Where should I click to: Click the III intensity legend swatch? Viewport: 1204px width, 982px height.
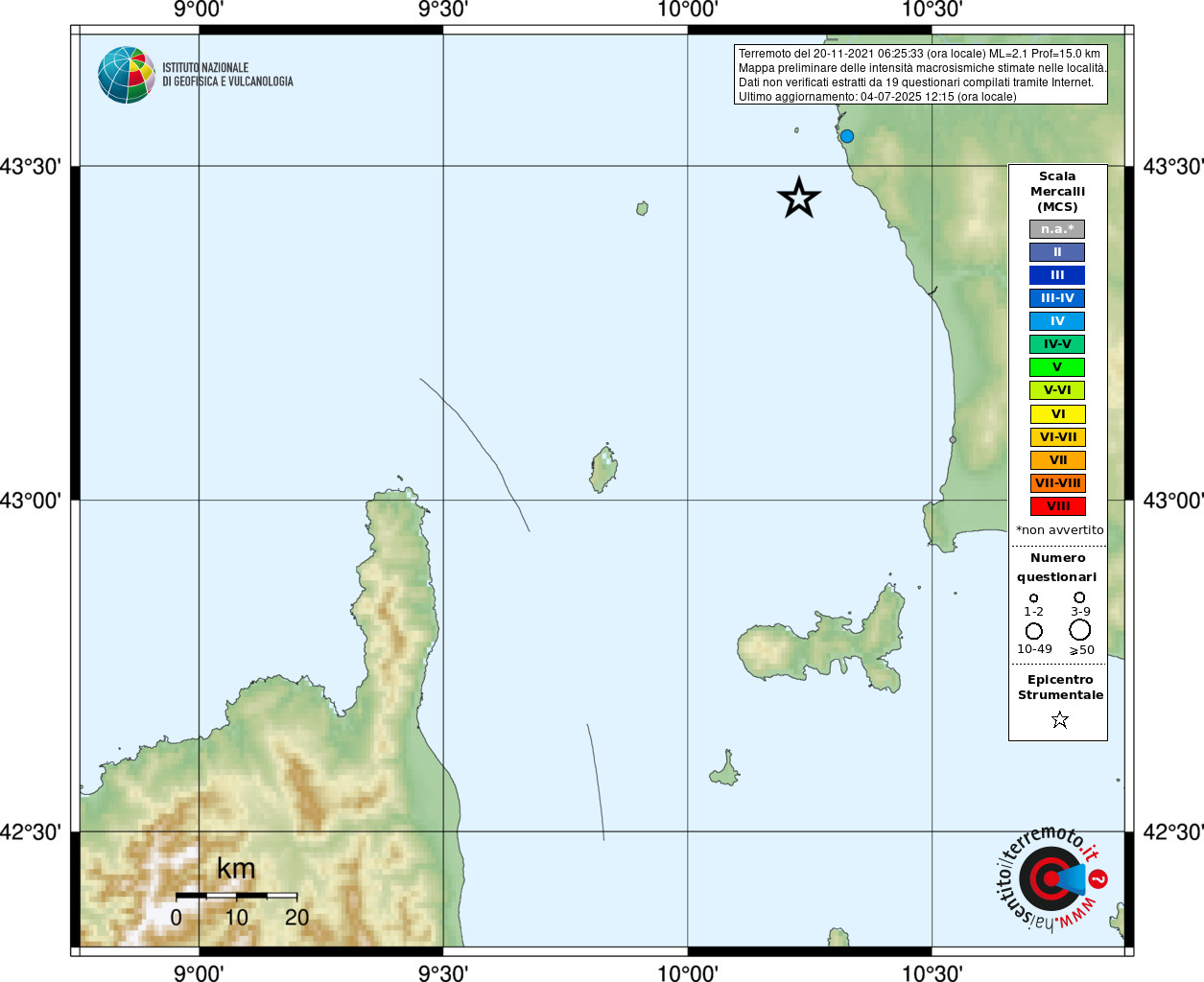pos(1057,275)
